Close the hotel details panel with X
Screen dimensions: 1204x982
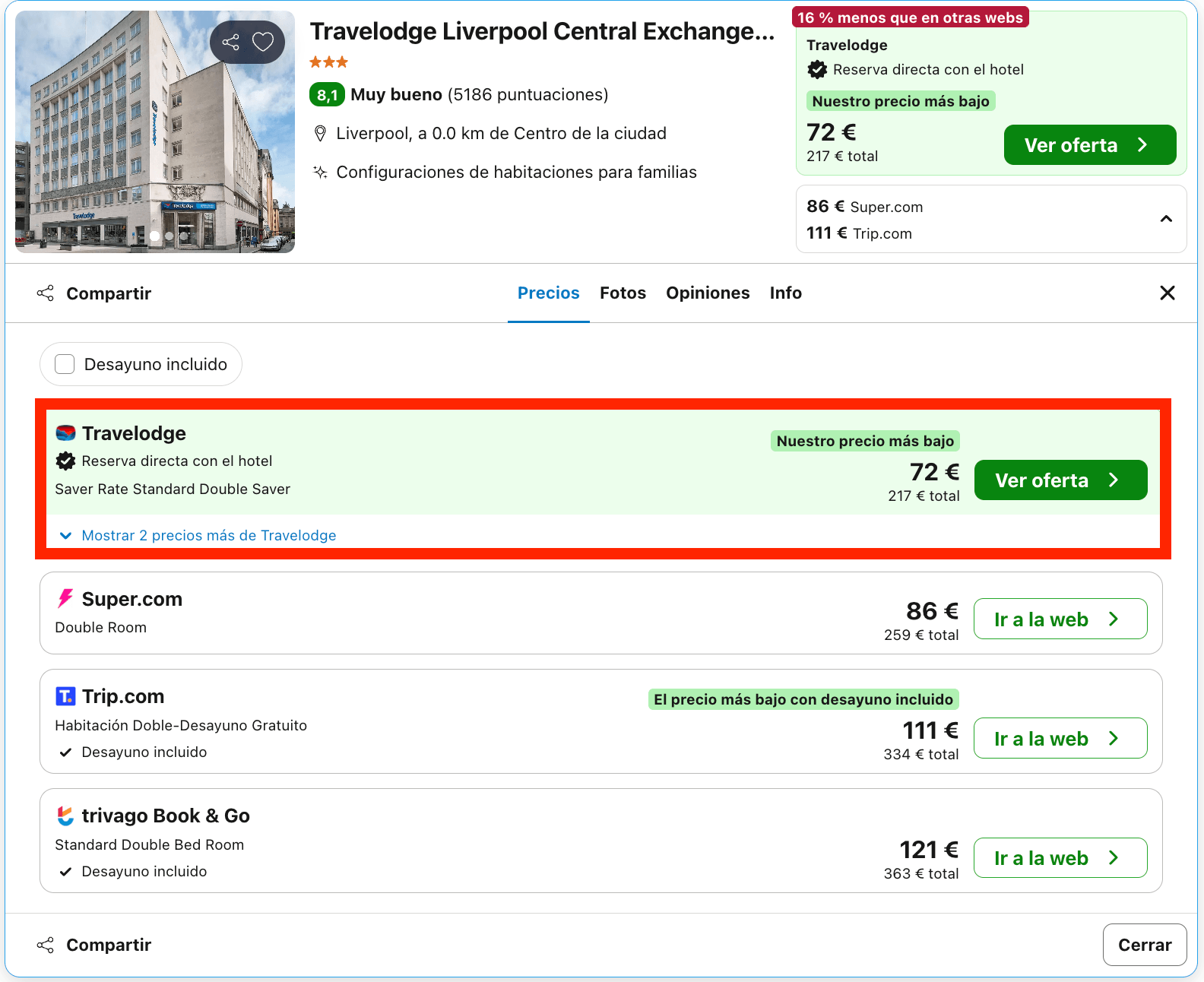[1168, 293]
